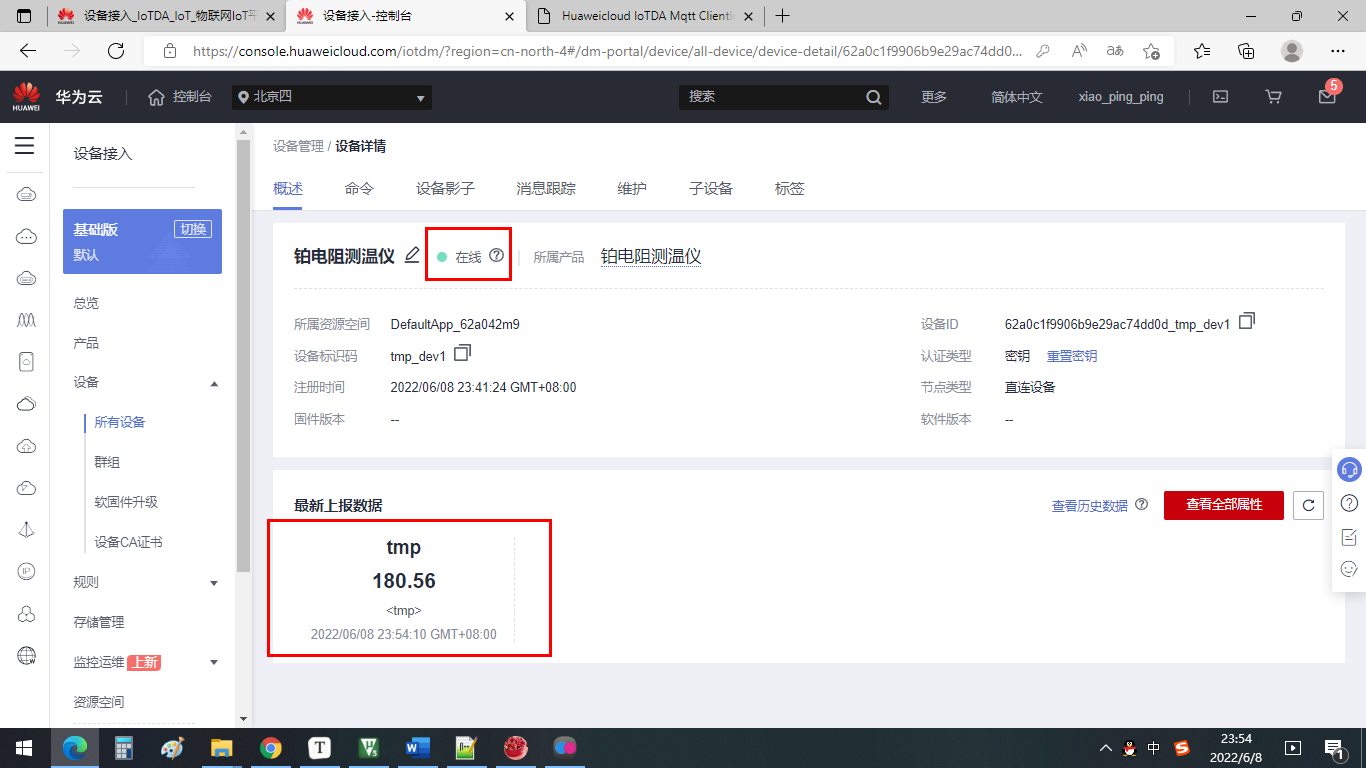This screenshot has height=768, width=1366.
Task: Click the Huawei logo in the header
Action: point(26,97)
